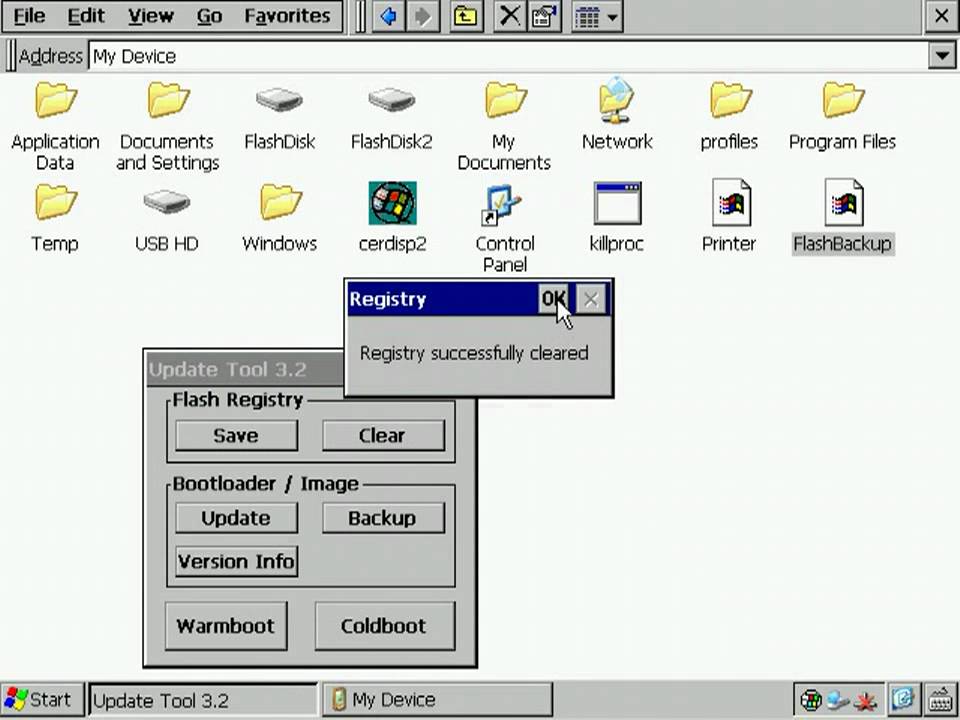Click the 'Registry successfully cleared' message
The width and height of the screenshot is (960, 720).
(x=474, y=353)
